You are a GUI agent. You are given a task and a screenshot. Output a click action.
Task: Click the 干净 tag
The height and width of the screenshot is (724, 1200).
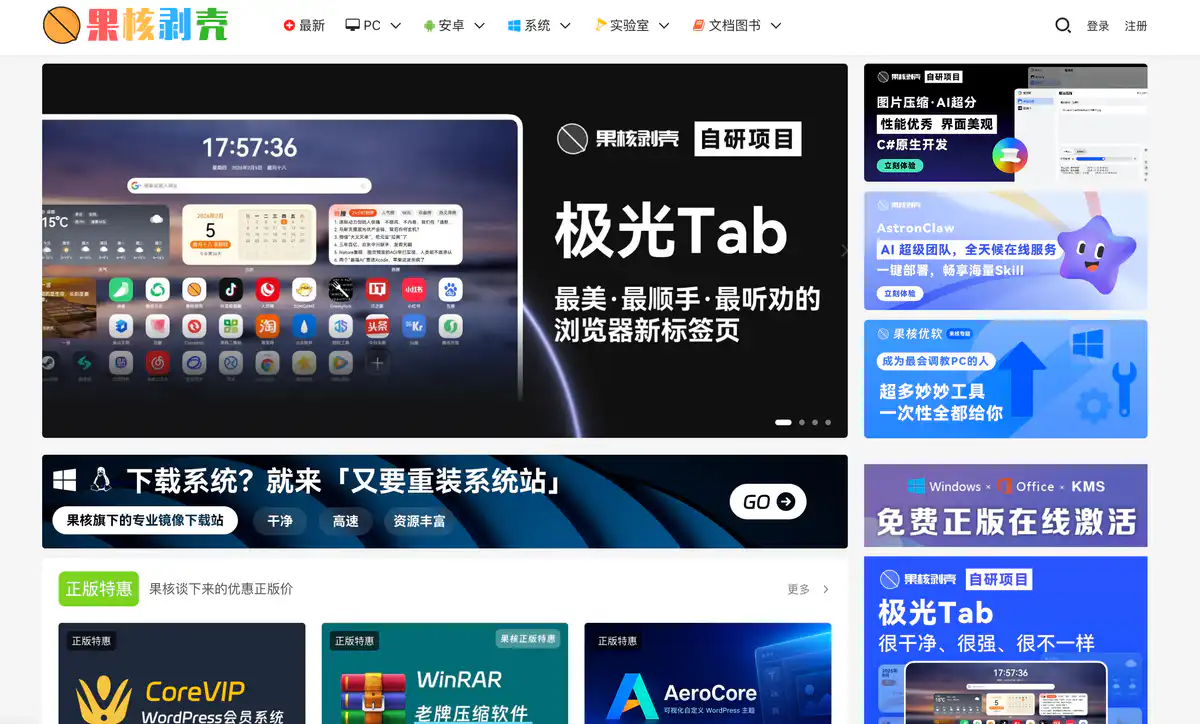pos(280,521)
